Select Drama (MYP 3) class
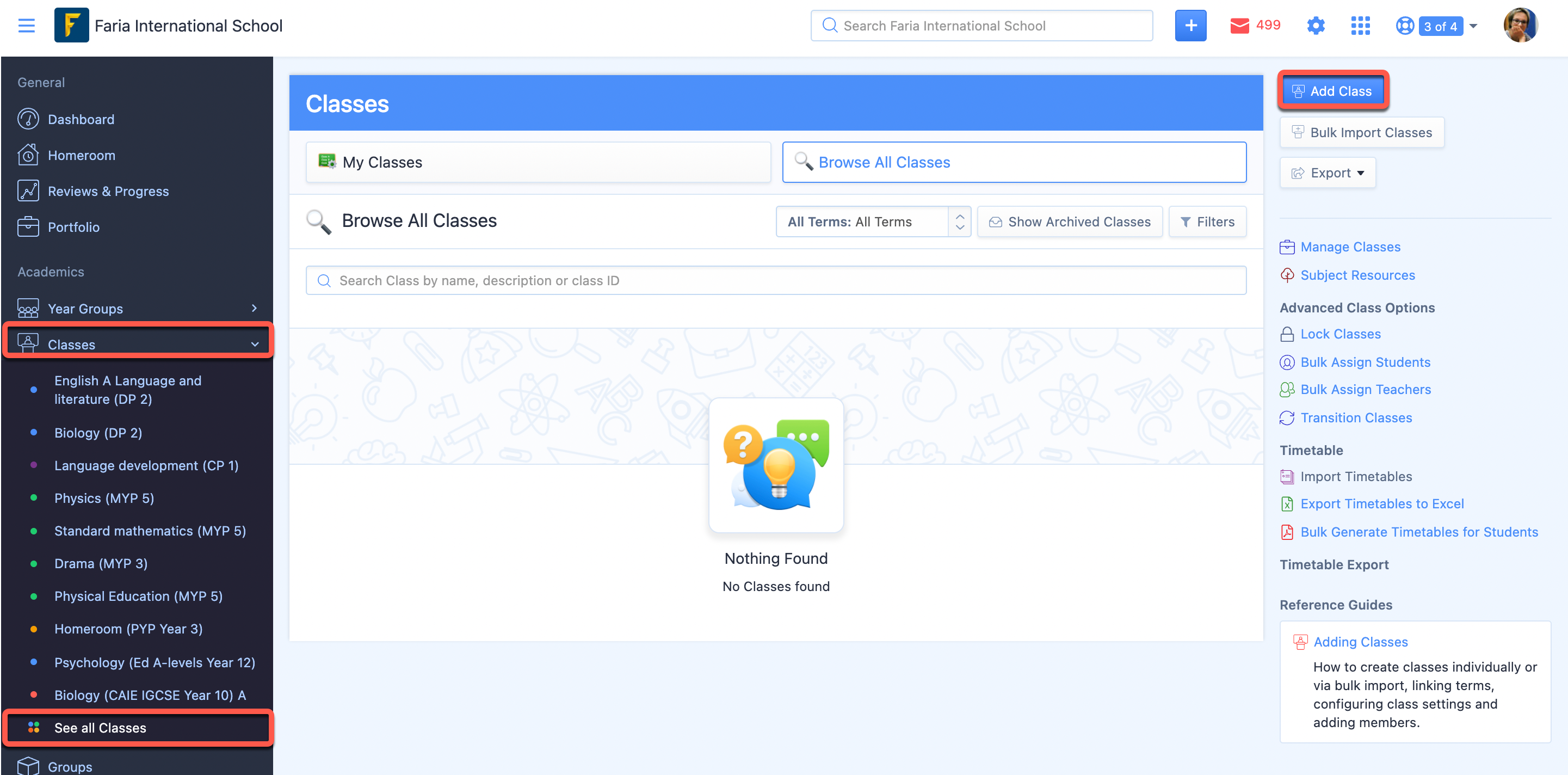 tap(101, 564)
